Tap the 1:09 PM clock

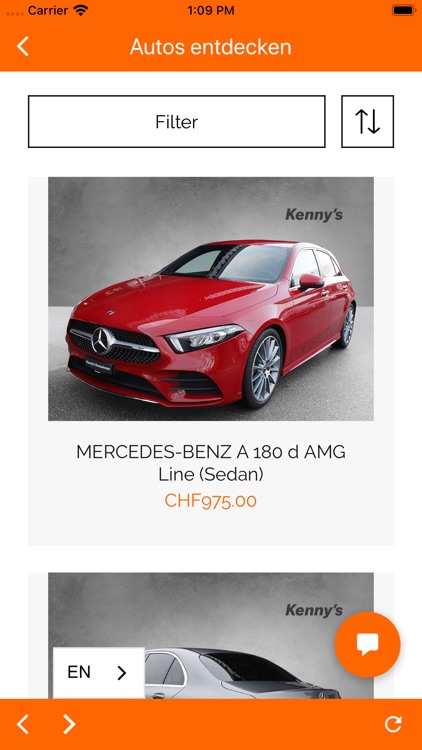click(x=211, y=10)
